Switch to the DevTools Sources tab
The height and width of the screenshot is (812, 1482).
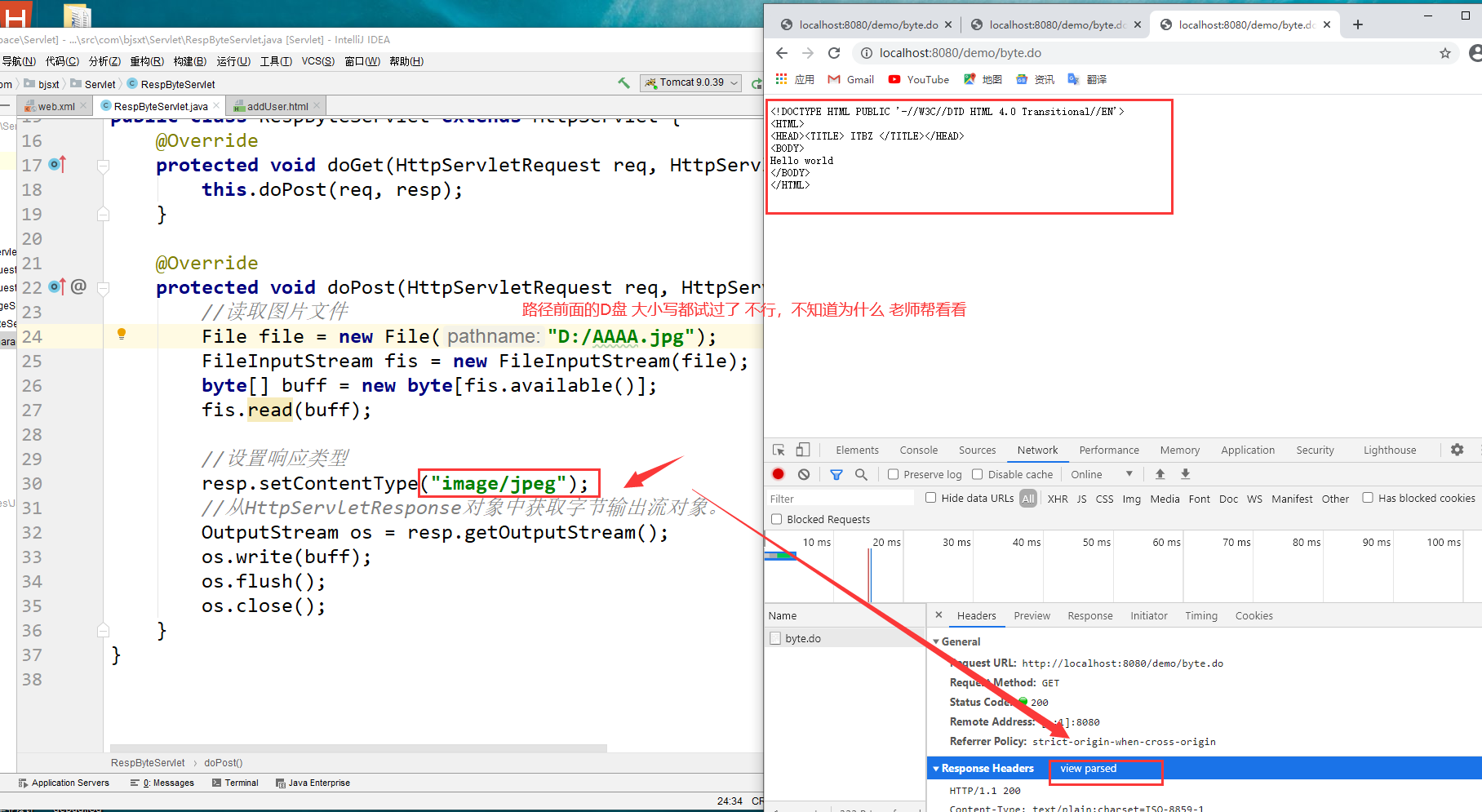point(977,450)
